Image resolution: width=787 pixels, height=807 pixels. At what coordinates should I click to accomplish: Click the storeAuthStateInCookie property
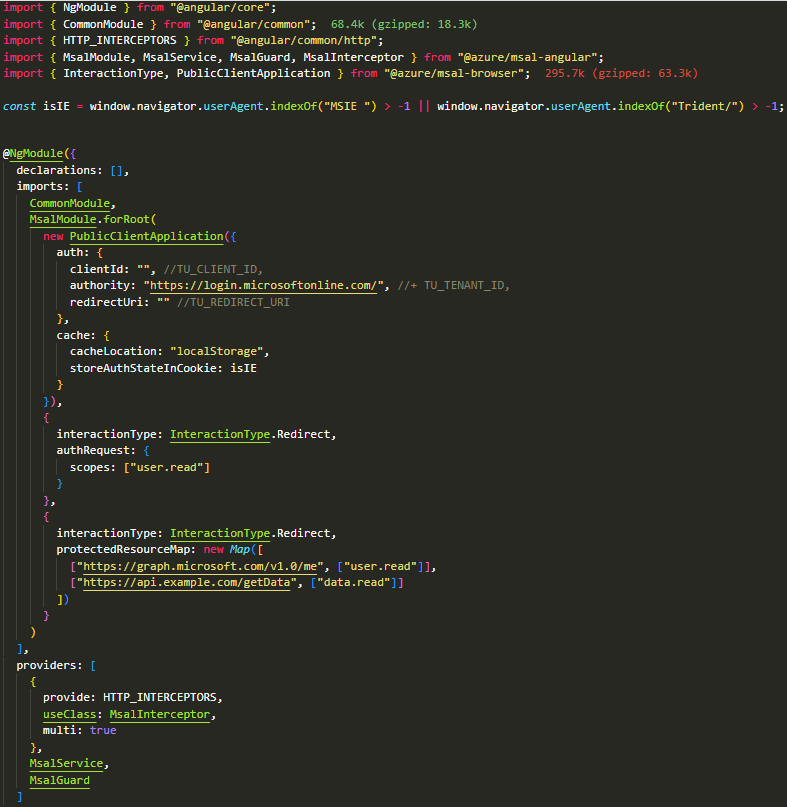click(x=143, y=368)
